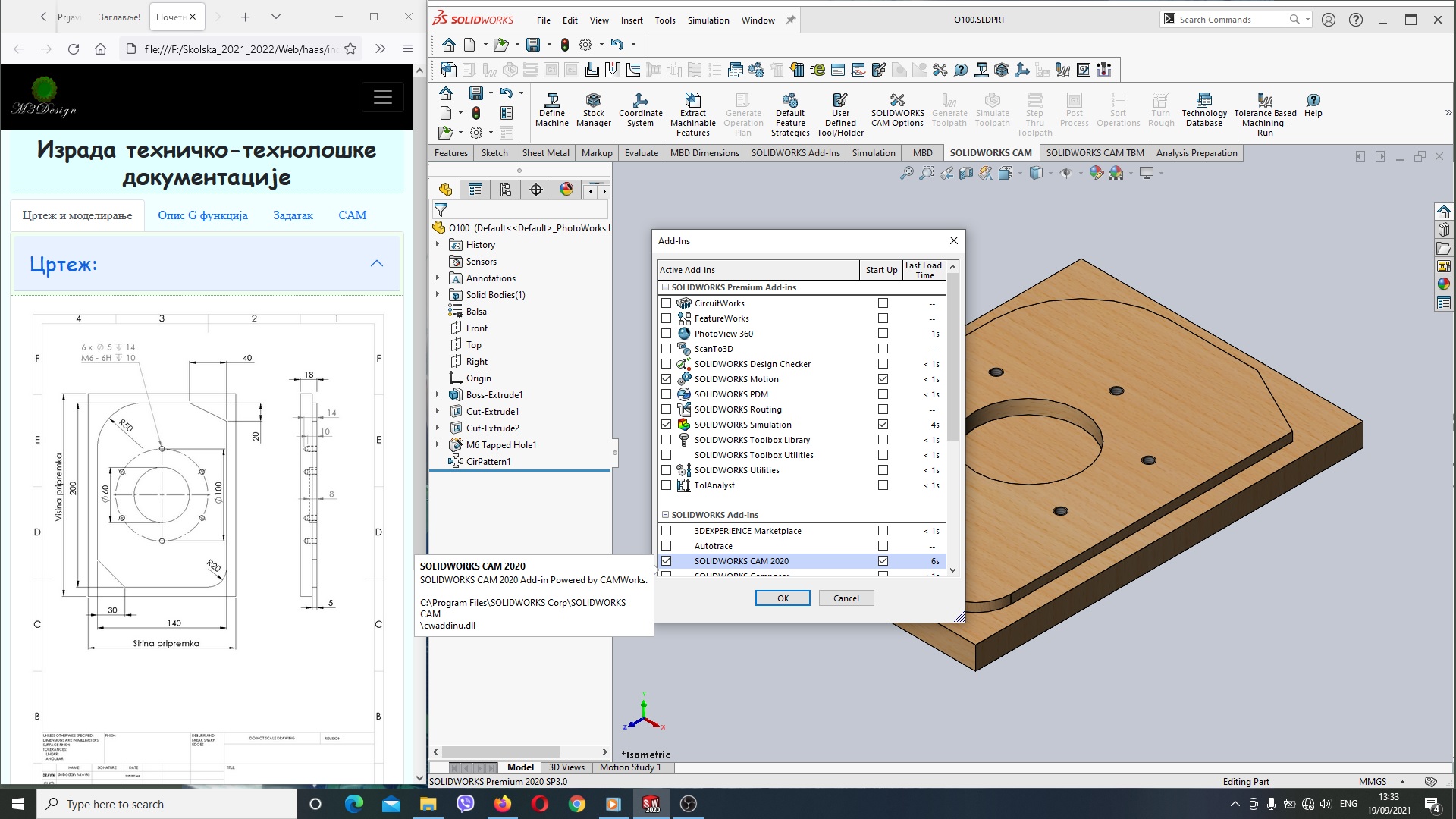Open Motion Study 1 tab

[x=630, y=767]
